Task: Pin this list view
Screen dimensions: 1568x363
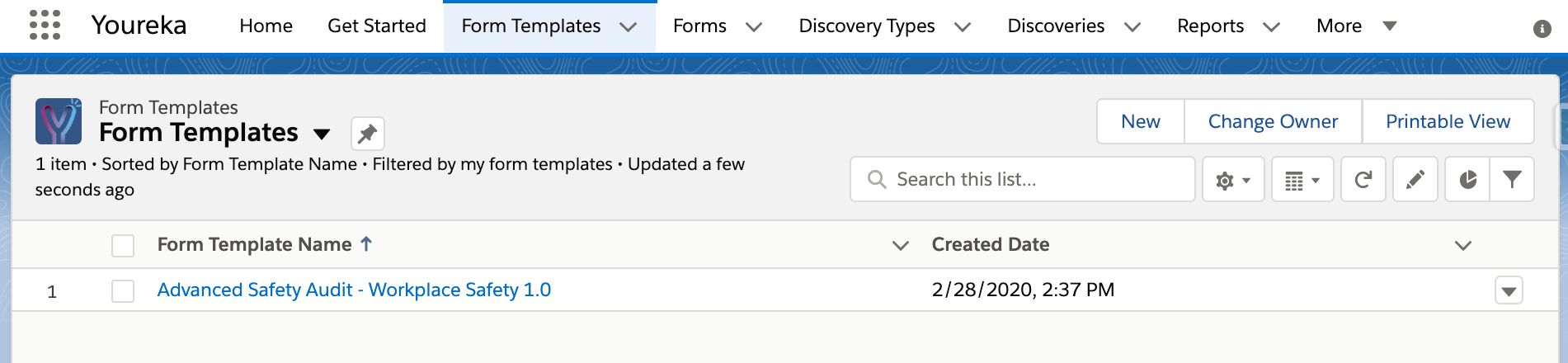Action: point(368,134)
